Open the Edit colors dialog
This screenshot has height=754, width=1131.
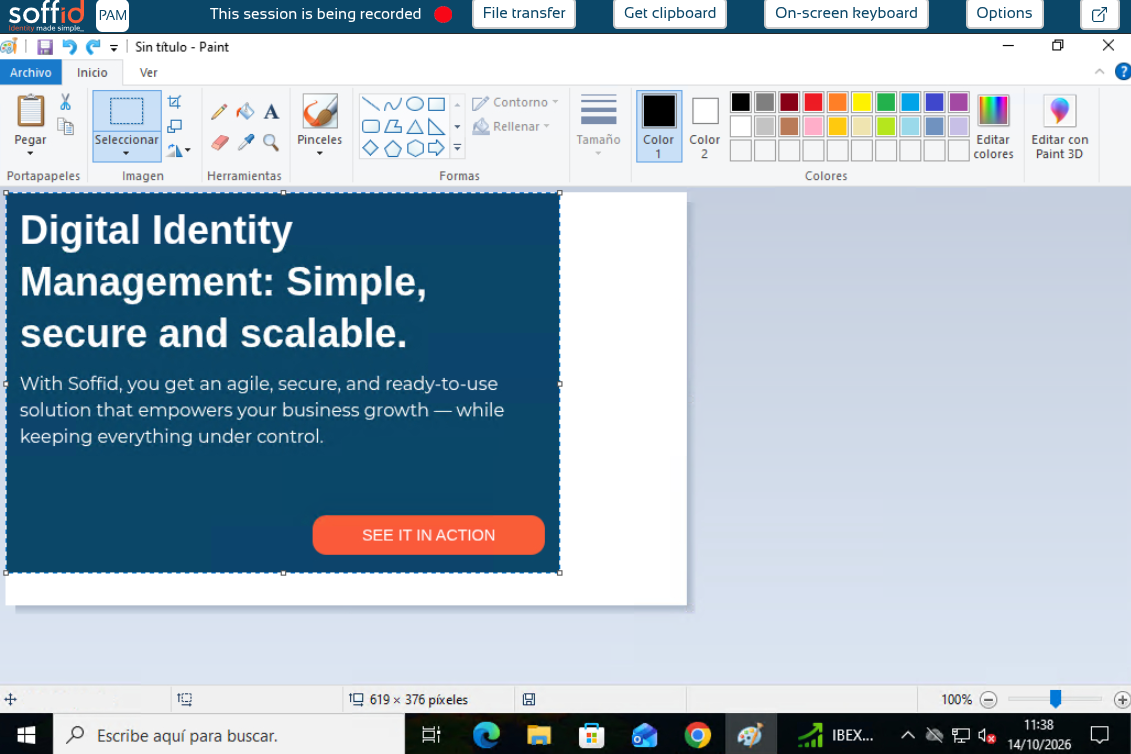993,126
